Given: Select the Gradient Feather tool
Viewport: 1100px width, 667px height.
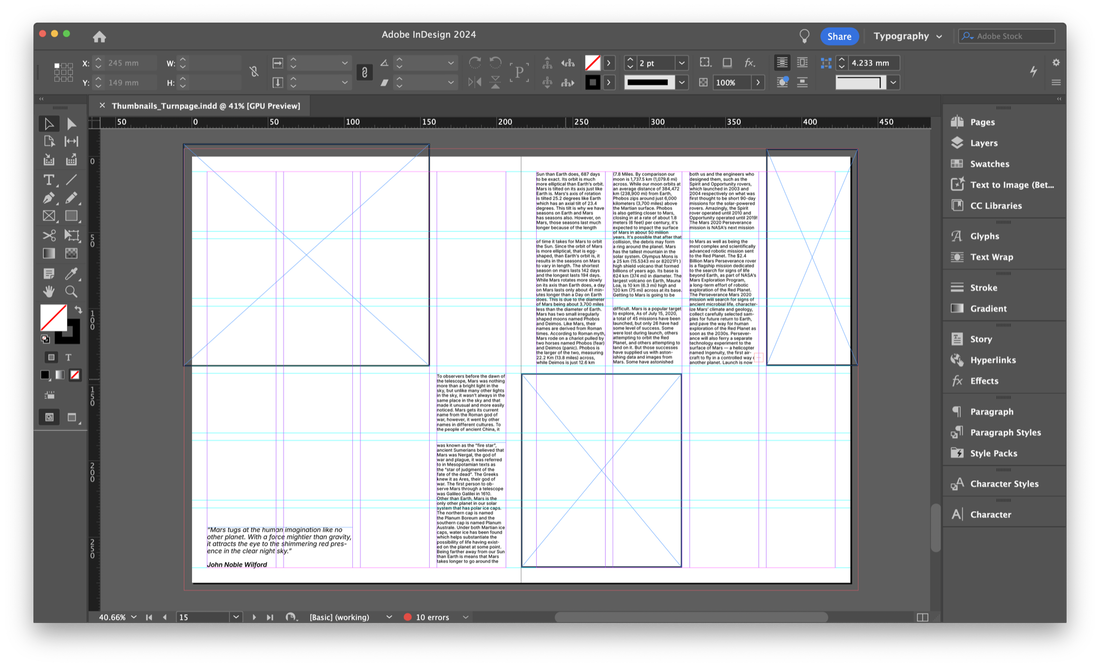Looking at the screenshot, I should pyautogui.click(x=72, y=253).
